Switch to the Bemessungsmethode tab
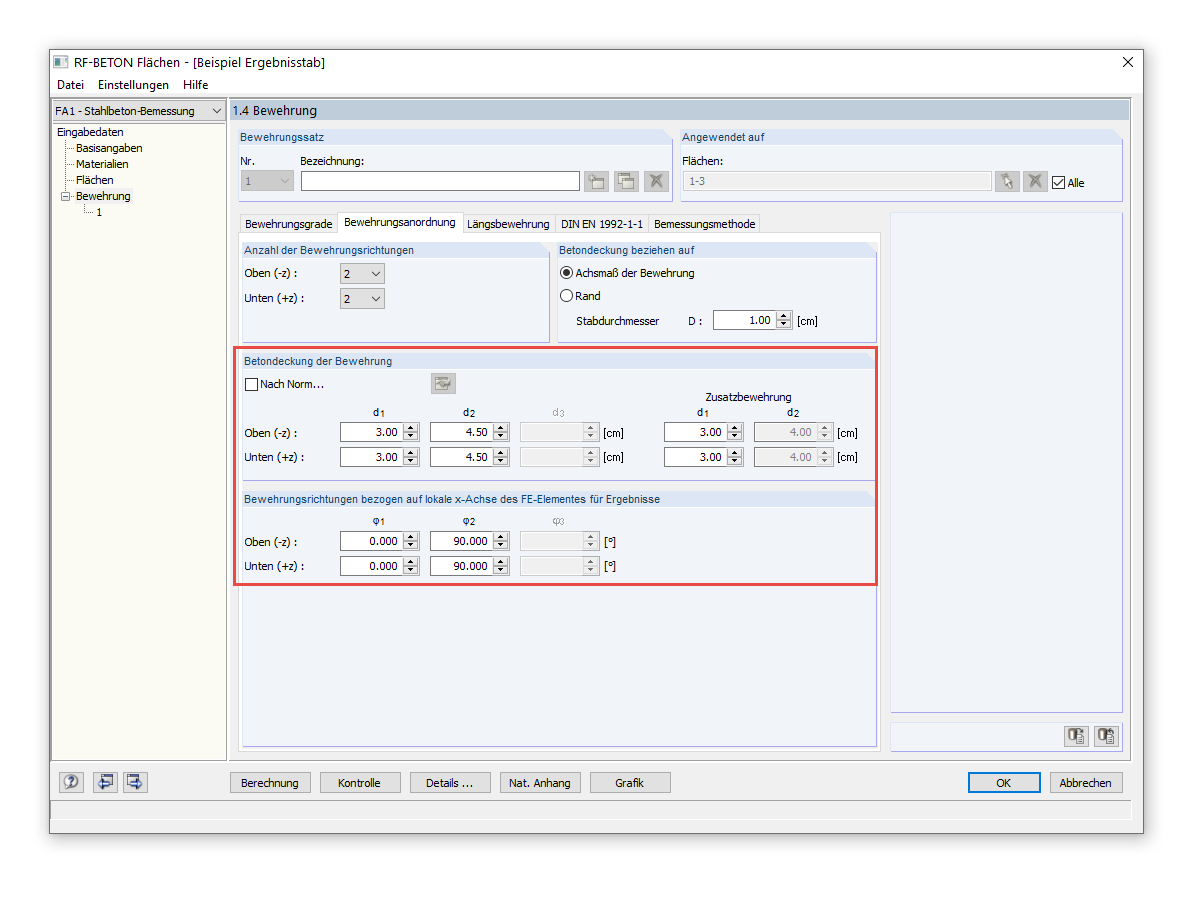This screenshot has height=900, width=1200. tap(704, 224)
